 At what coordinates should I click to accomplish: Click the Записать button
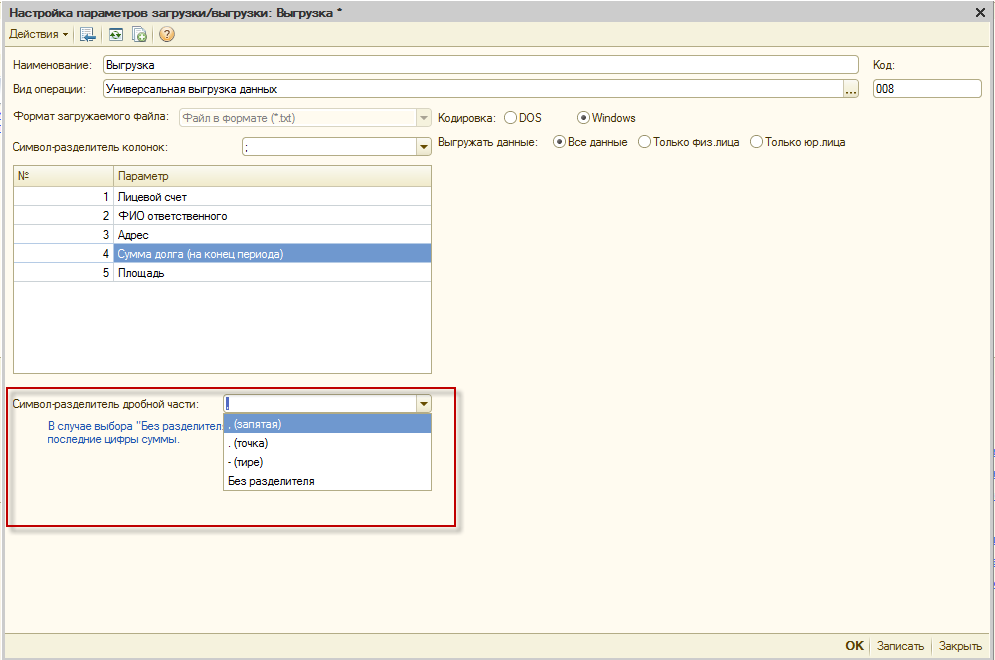pos(900,646)
